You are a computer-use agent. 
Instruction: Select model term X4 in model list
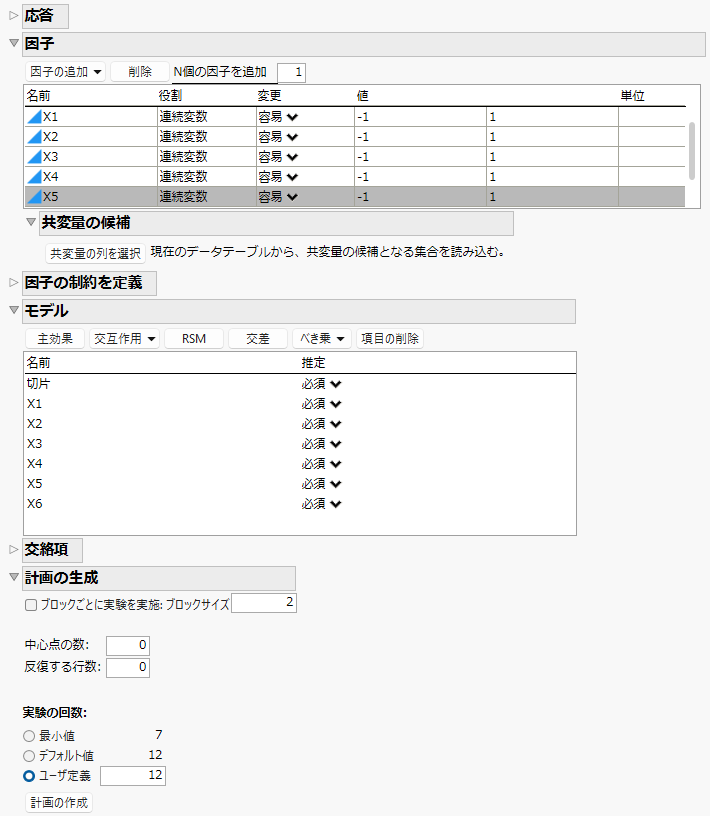[x=35, y=464]
